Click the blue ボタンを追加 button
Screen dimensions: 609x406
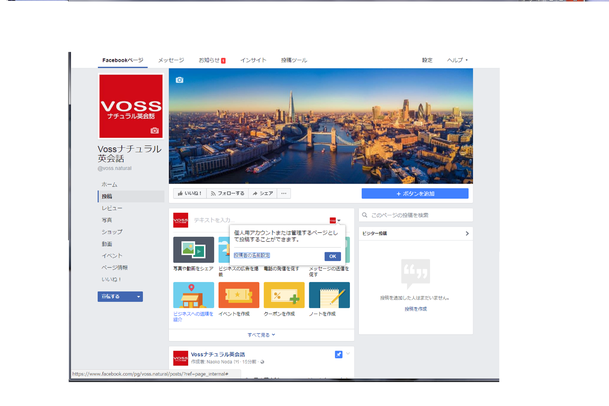pos(415,193)
